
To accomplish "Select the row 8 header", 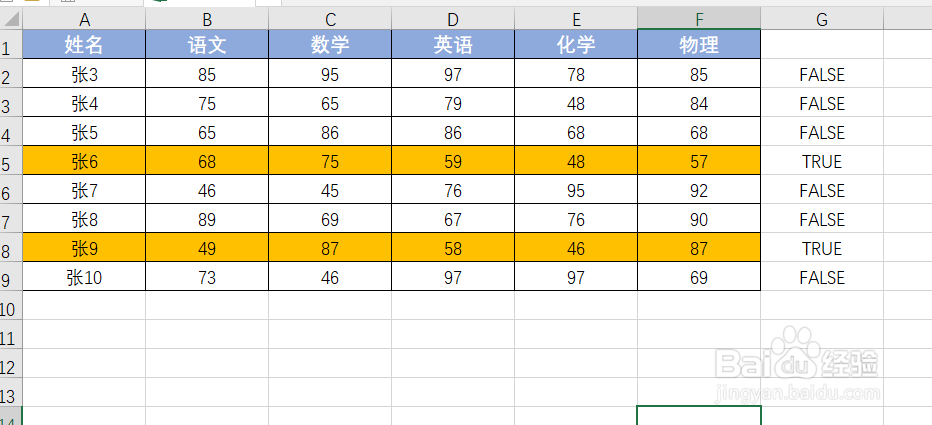I will (x=11, y=248).
